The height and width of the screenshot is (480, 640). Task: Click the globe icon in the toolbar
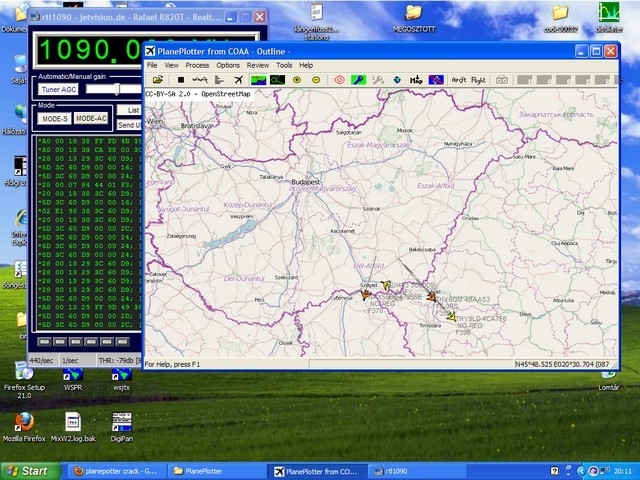(397, 80)
